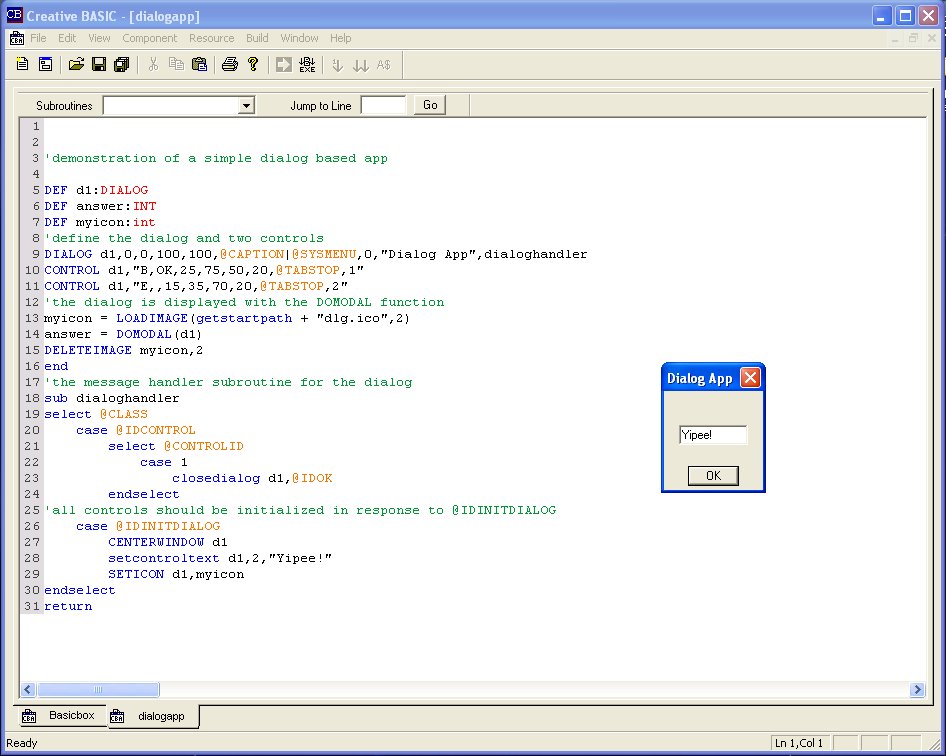Viewport: 946px width, 756px height.
Task: Click the @CAPTION keyword on line 9
Action: tap(252, 254)
